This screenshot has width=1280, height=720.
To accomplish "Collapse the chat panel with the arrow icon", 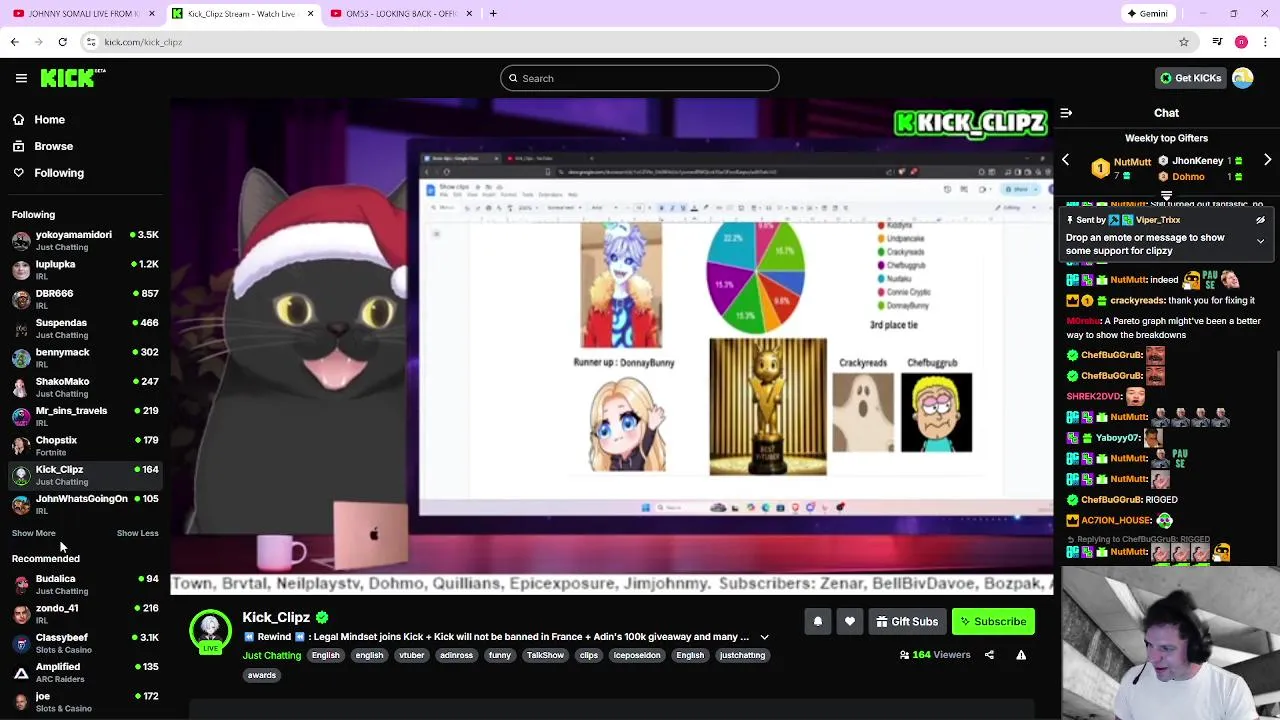I will [1066, 113].
